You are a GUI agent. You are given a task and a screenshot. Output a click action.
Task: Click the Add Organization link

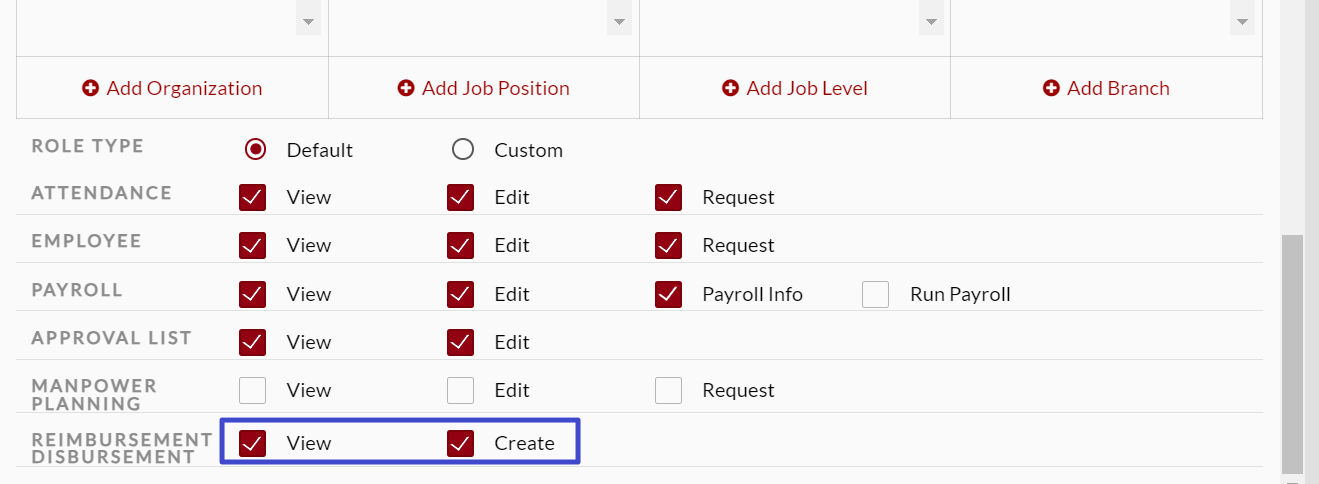(x=184, y=89)
